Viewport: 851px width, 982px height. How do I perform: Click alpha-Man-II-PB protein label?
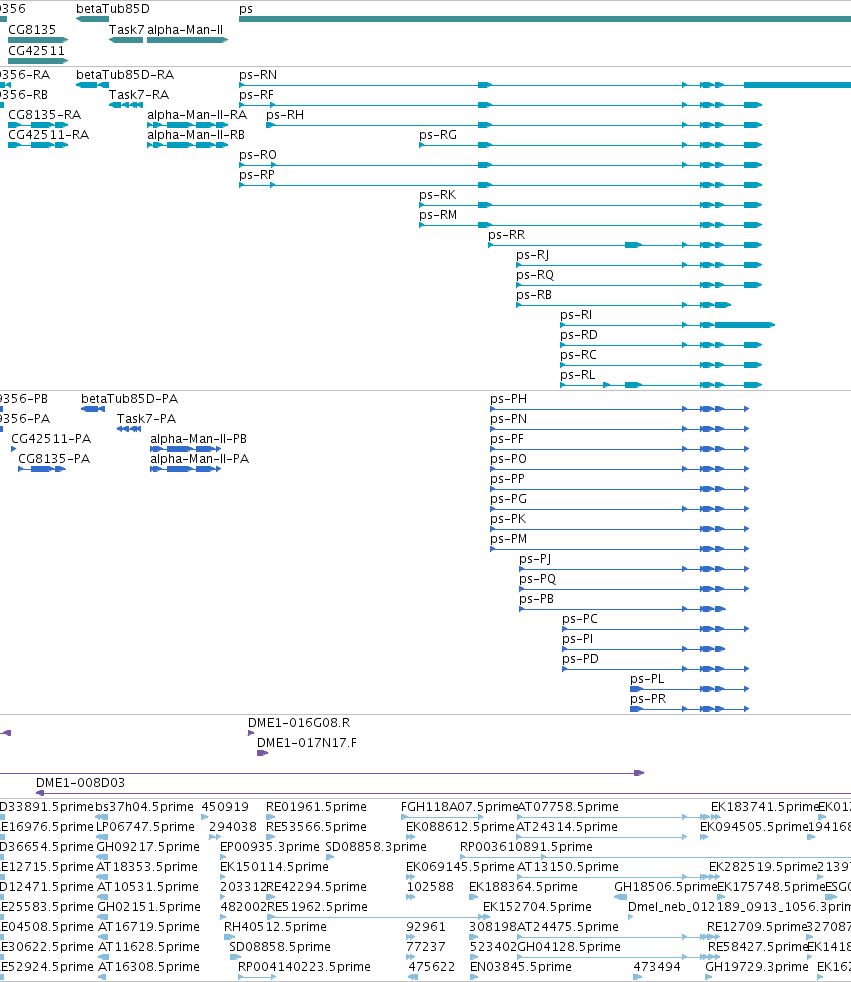[199, 439]
